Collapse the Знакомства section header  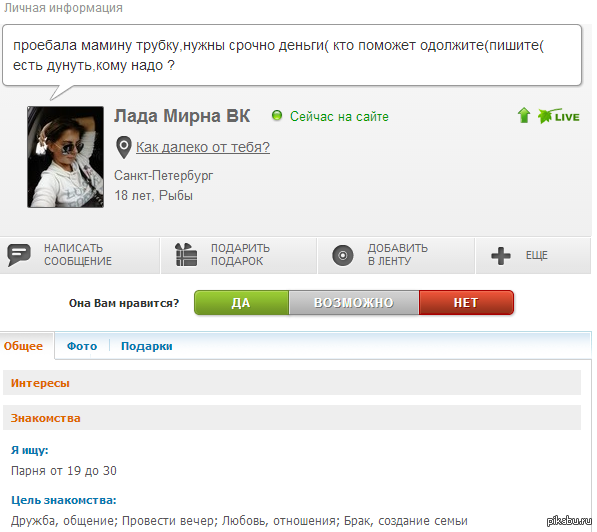tap(292, 418)
